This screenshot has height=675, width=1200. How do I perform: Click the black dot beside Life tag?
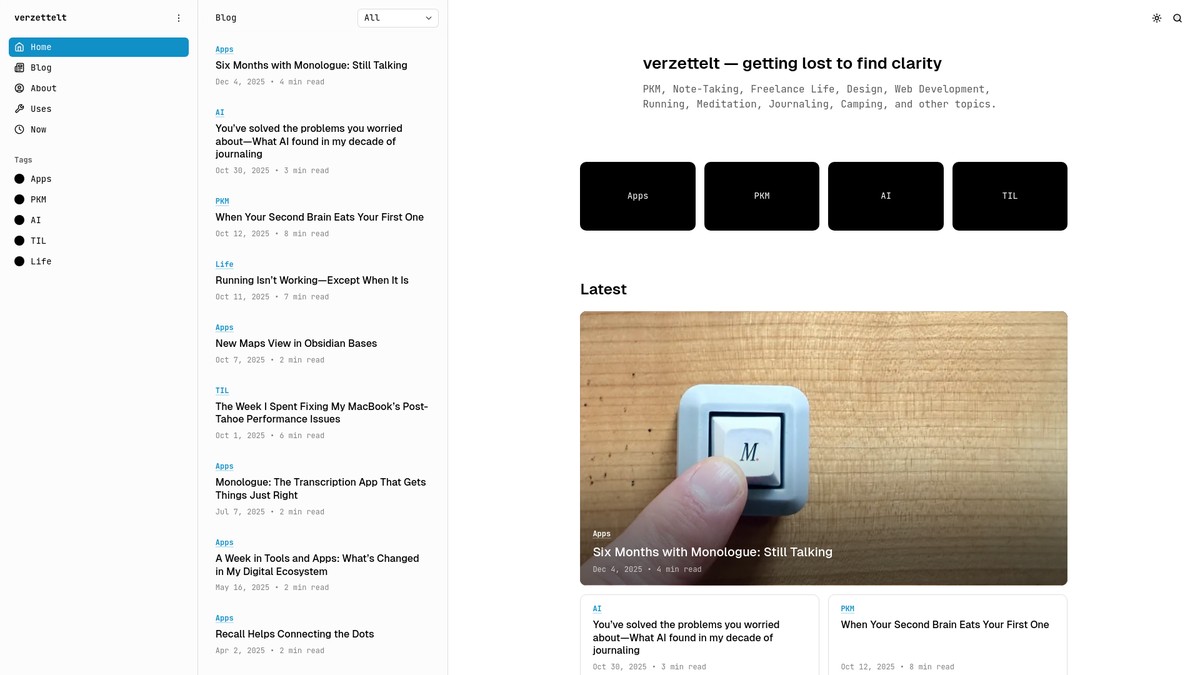tap(19, 261)
